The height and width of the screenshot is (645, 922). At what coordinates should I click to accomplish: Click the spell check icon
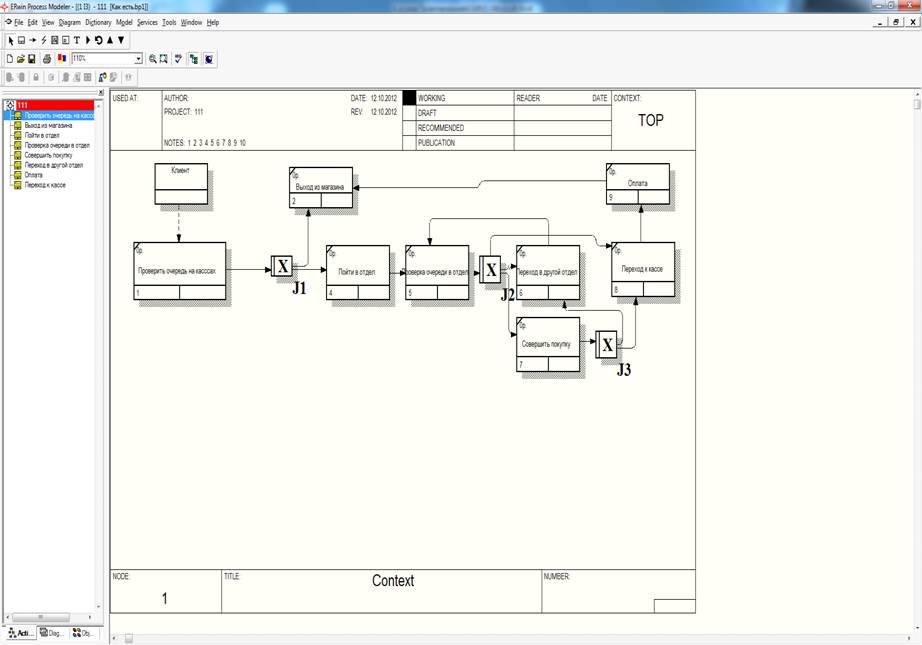pos(178,59)
